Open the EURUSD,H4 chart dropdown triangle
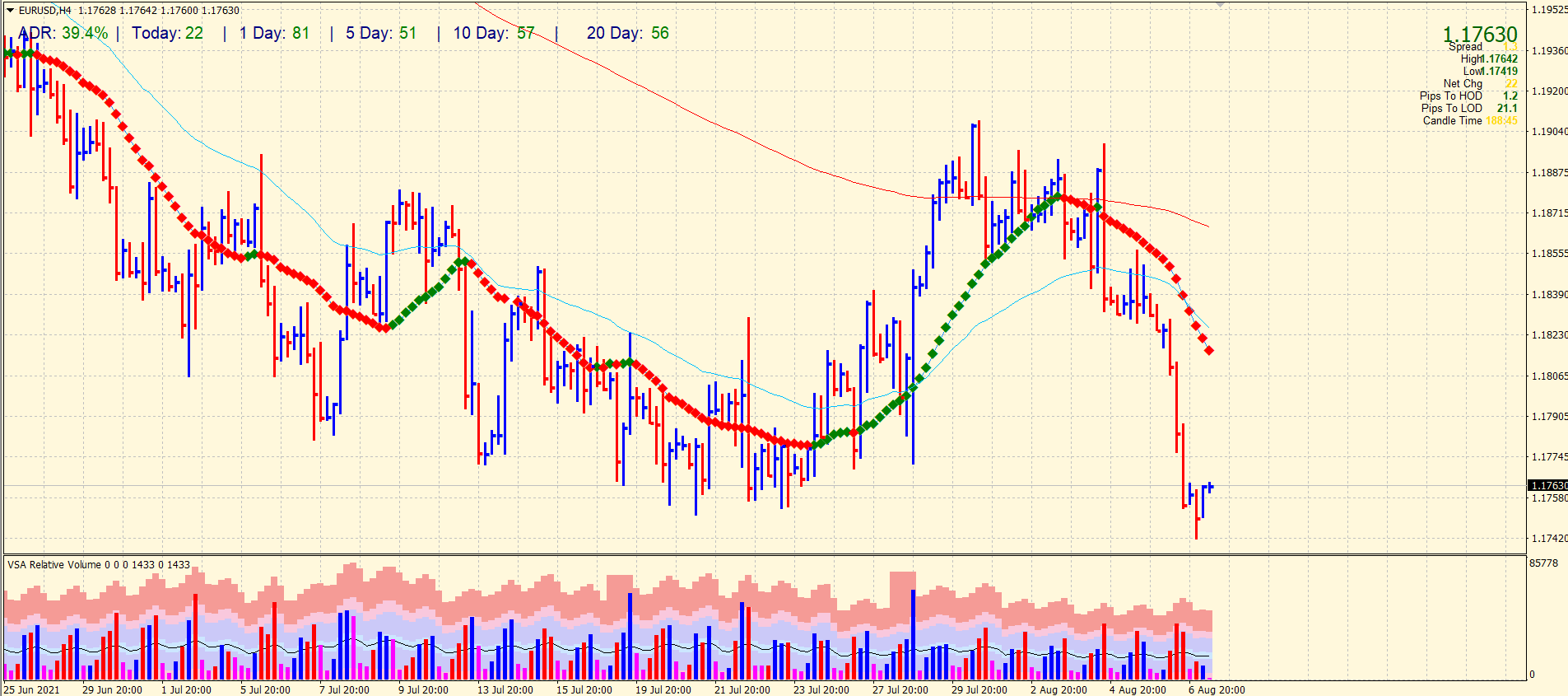1568x696 pixels. click(x=10, y=11)
